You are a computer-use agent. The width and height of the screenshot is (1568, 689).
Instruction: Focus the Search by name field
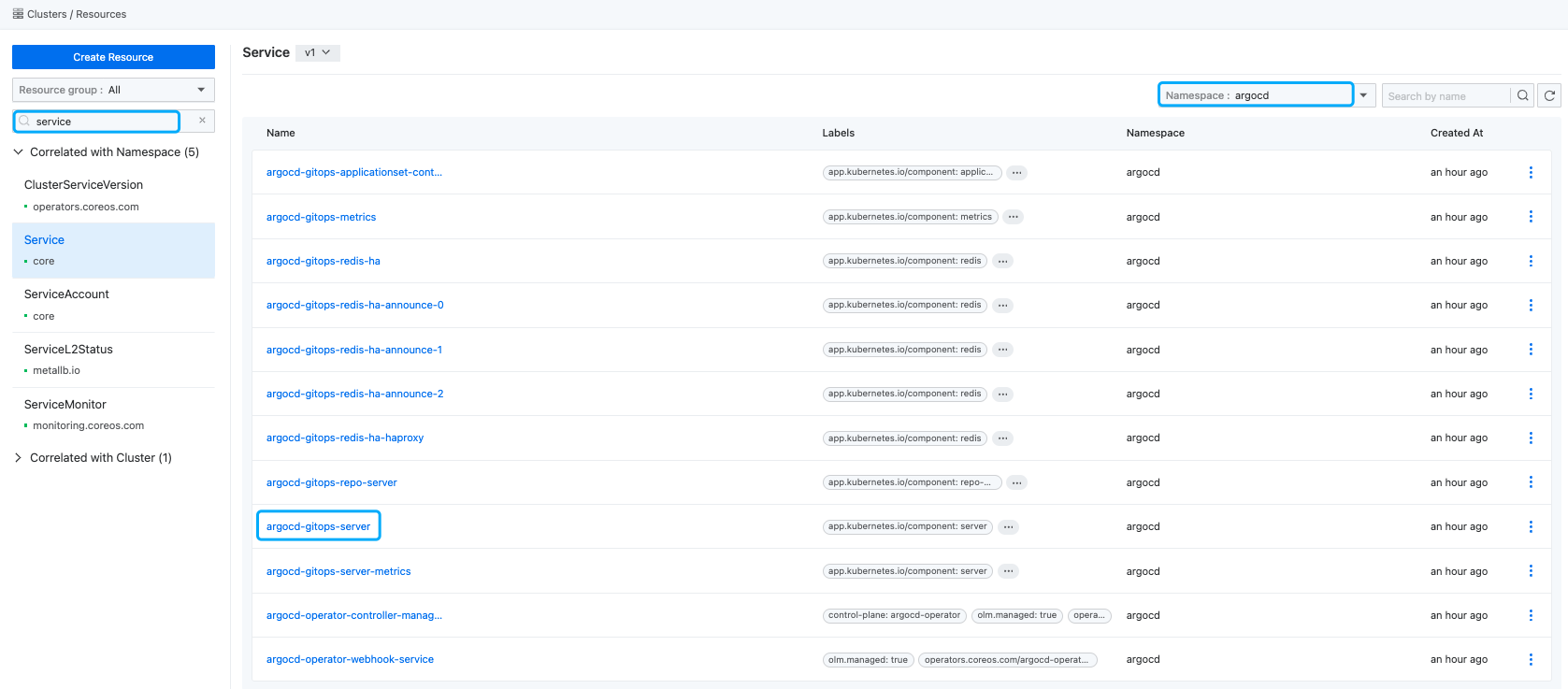click(1445, 96)
